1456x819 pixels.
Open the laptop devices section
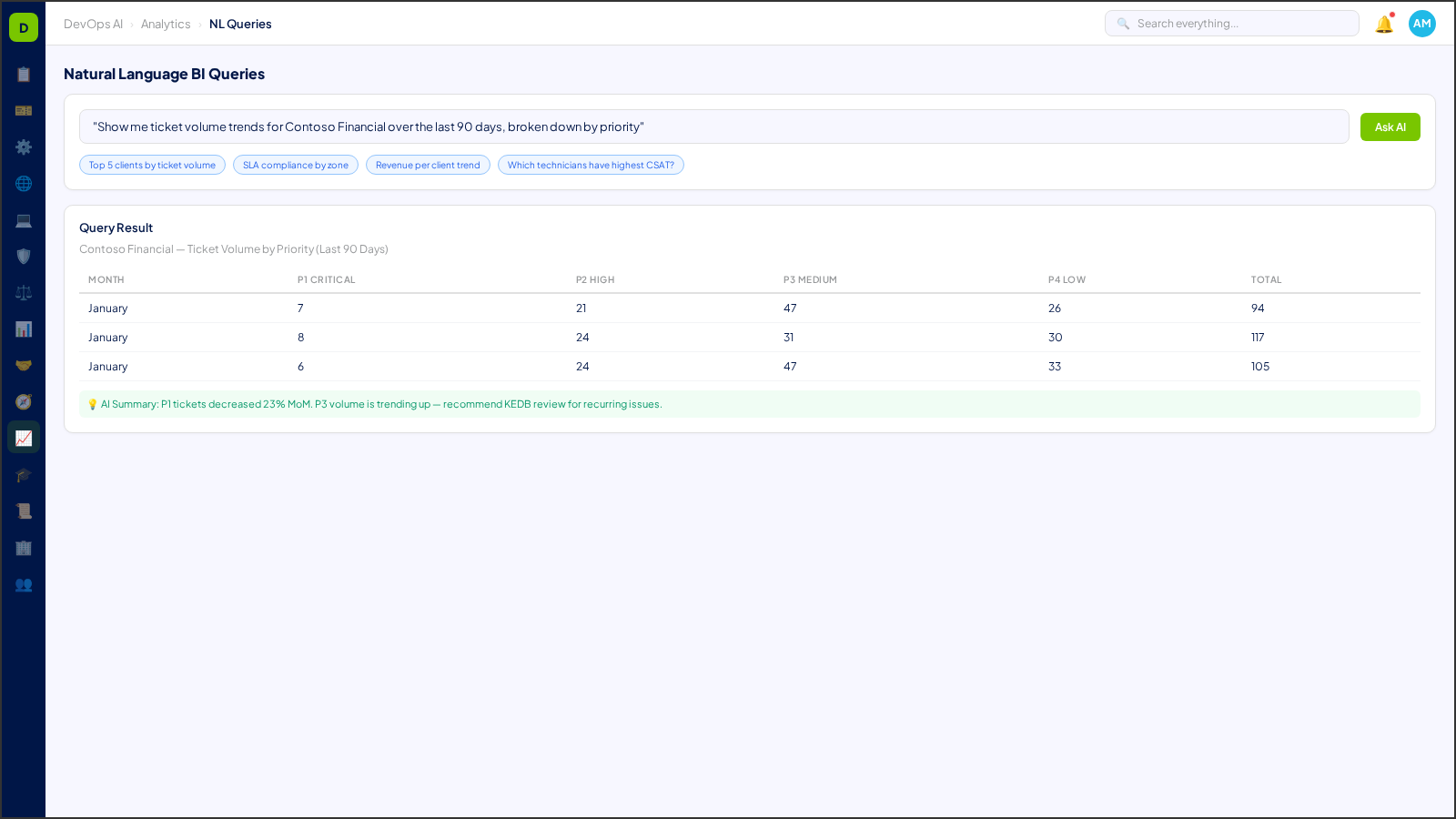[24, 220]
